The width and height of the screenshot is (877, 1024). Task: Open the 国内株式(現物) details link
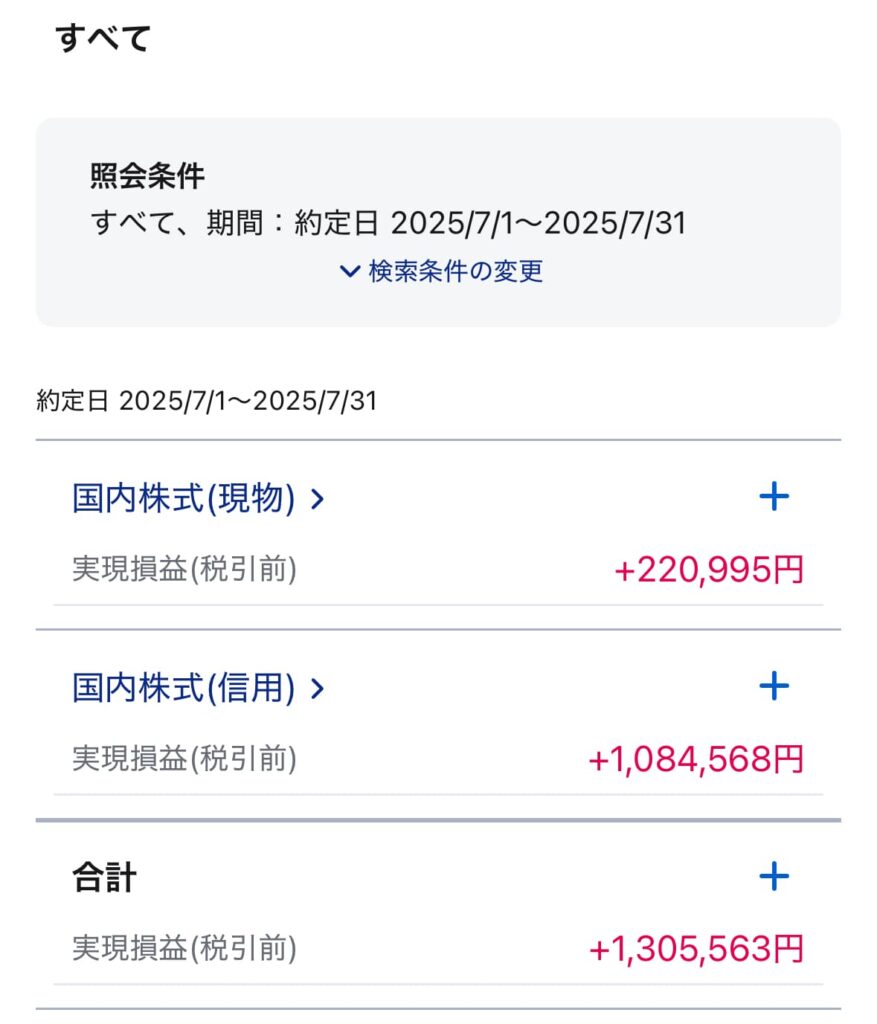184,498
